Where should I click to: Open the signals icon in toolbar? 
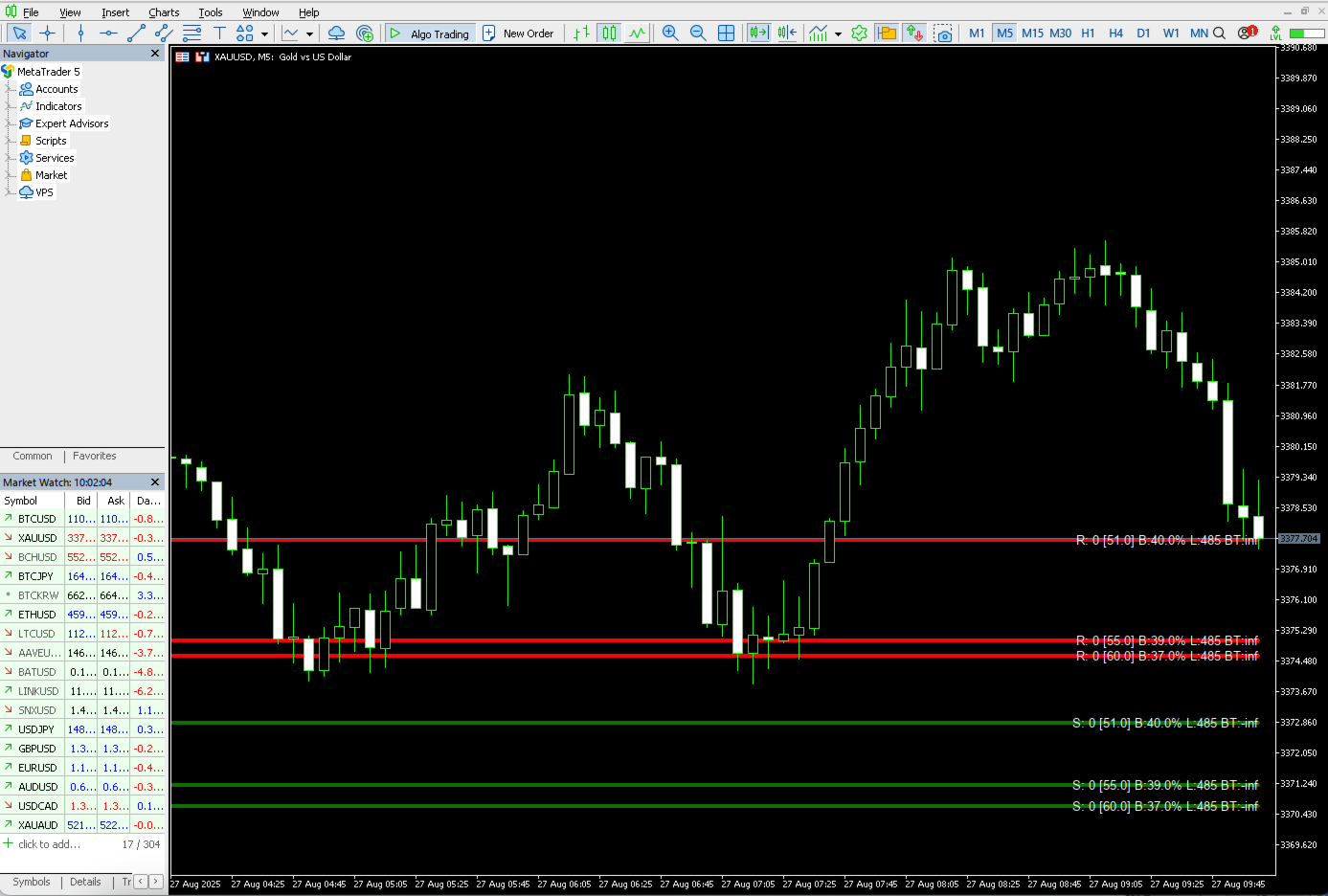click(365, 34)
